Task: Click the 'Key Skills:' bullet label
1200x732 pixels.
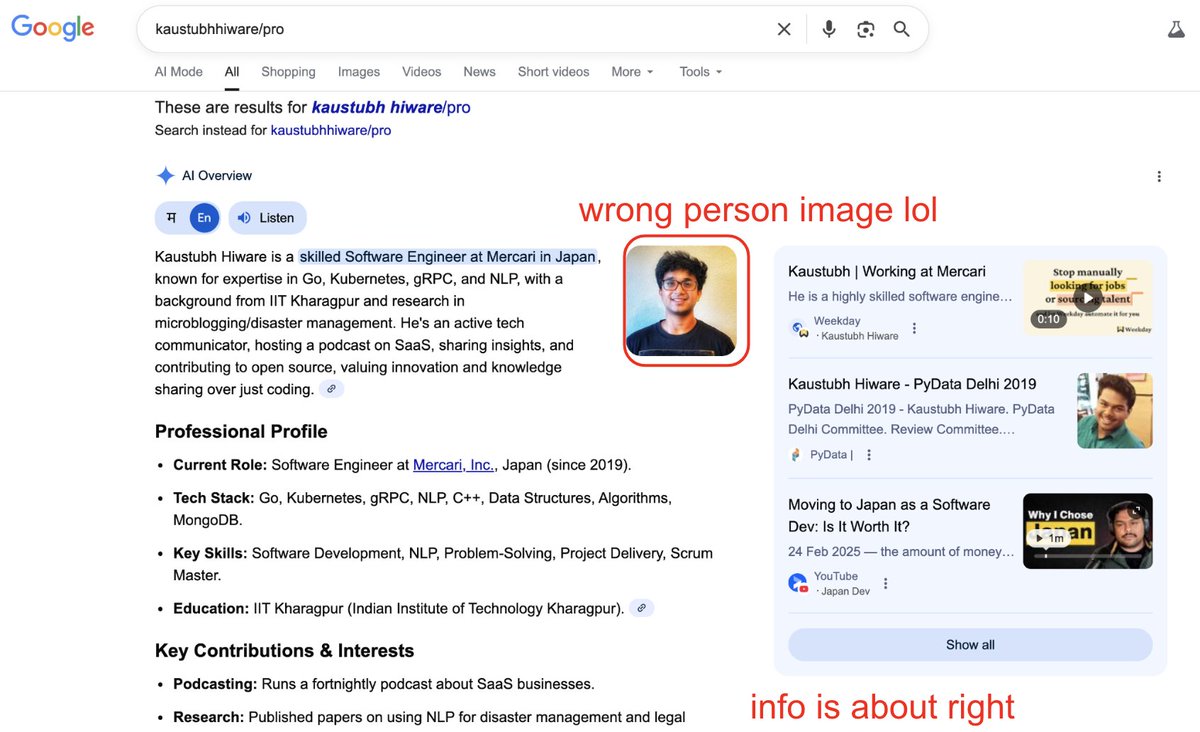Action: (210, 553)
